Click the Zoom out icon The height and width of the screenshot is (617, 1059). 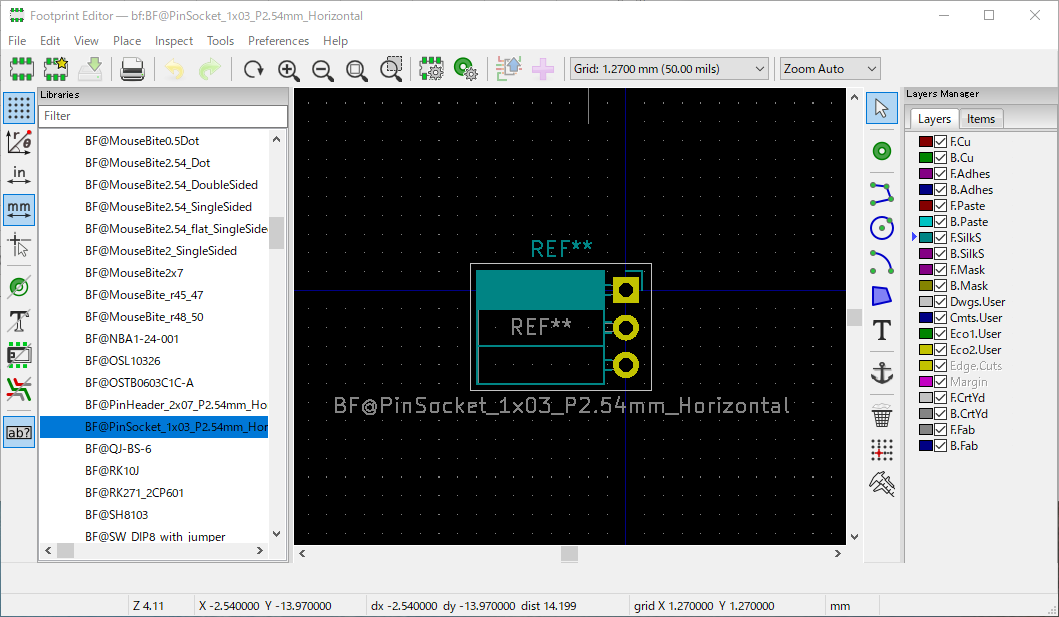pos(322,69)
